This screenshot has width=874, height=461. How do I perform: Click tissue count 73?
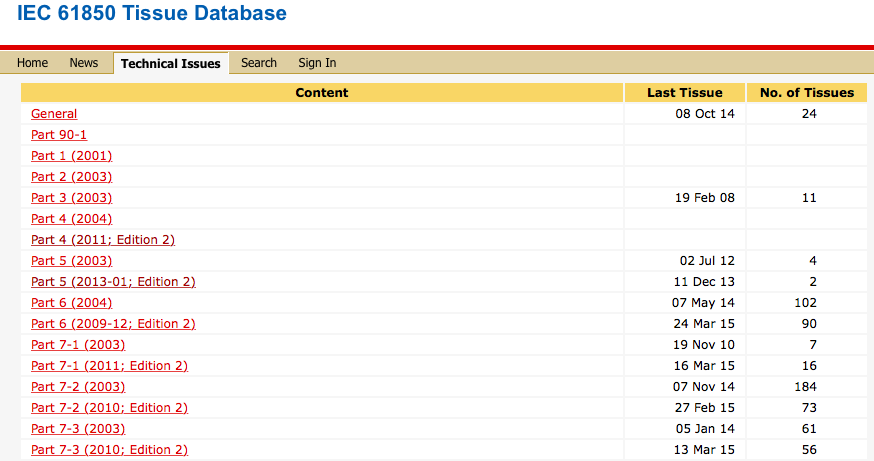pyautogui.click(x=809, y=407)
